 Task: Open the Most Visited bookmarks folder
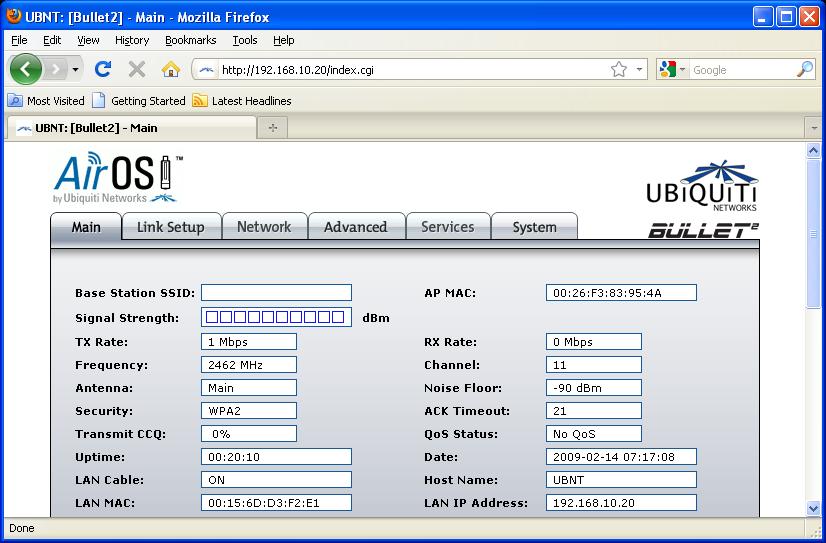[x=46, y=101]
